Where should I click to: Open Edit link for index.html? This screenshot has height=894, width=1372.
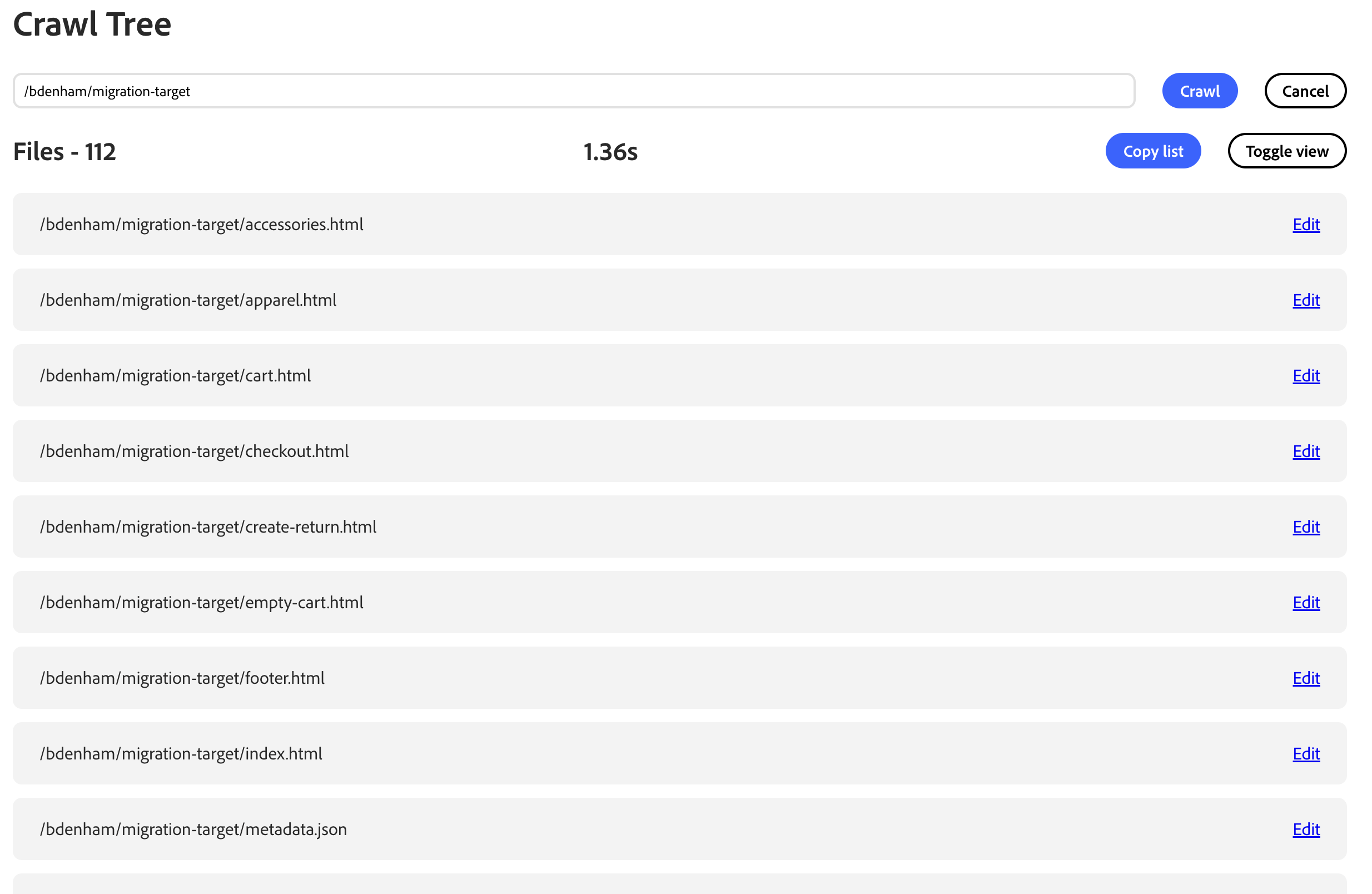coord(1306,753)
